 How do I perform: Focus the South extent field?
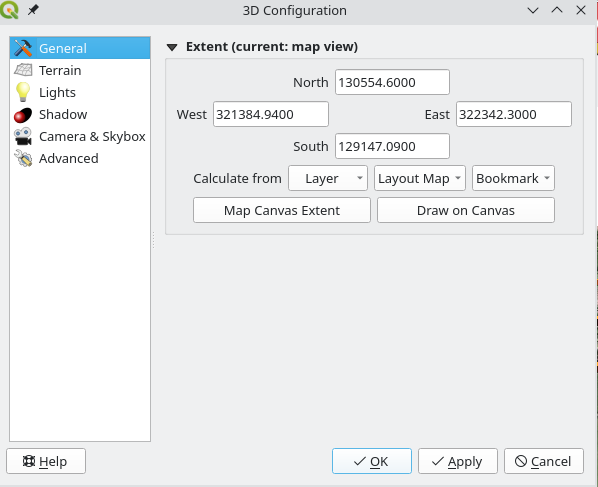tap(392, 146)
